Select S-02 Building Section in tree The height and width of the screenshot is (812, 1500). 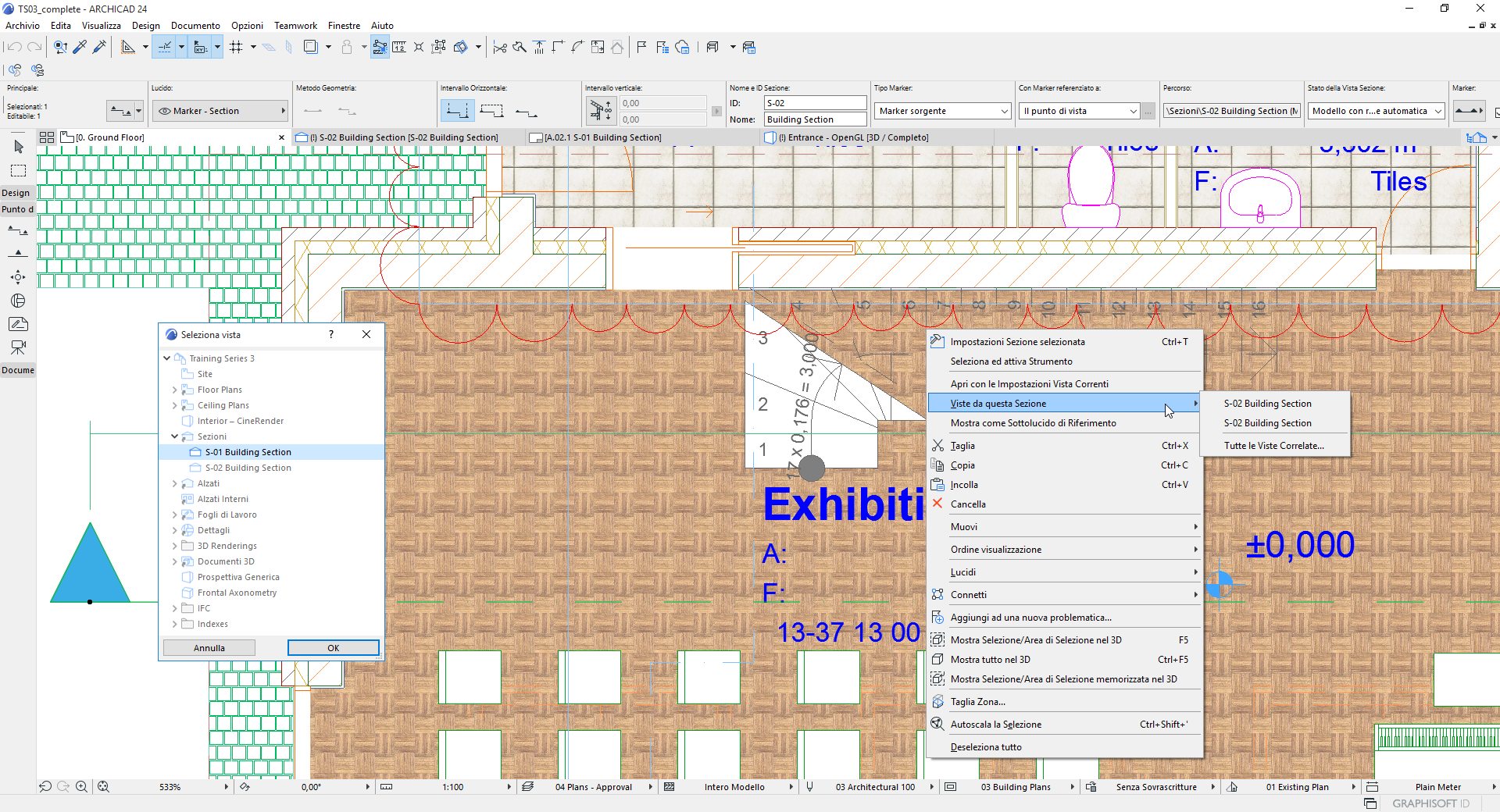click(248, 468)
